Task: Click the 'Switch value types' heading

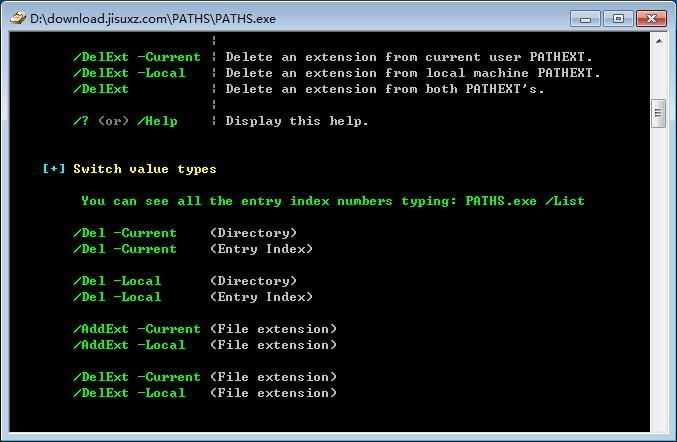Action: click(145, 169)
